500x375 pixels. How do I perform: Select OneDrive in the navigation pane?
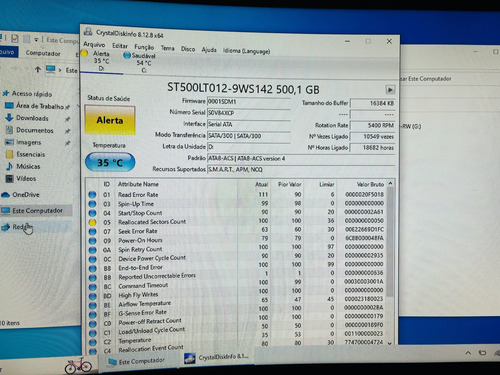pos(25,195)
